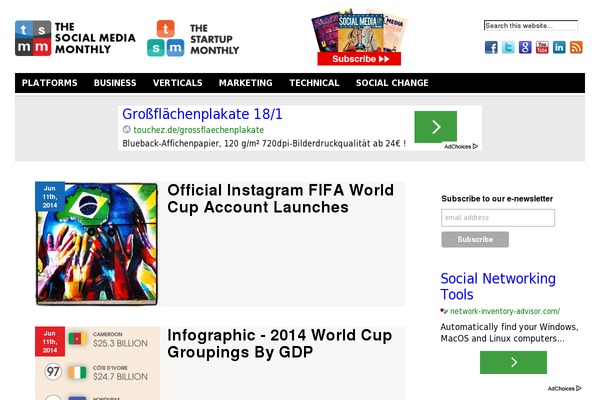Viewport: 600px width, 400px height.
Task: Focus the Search this website field
Action: tap(531, 26)
